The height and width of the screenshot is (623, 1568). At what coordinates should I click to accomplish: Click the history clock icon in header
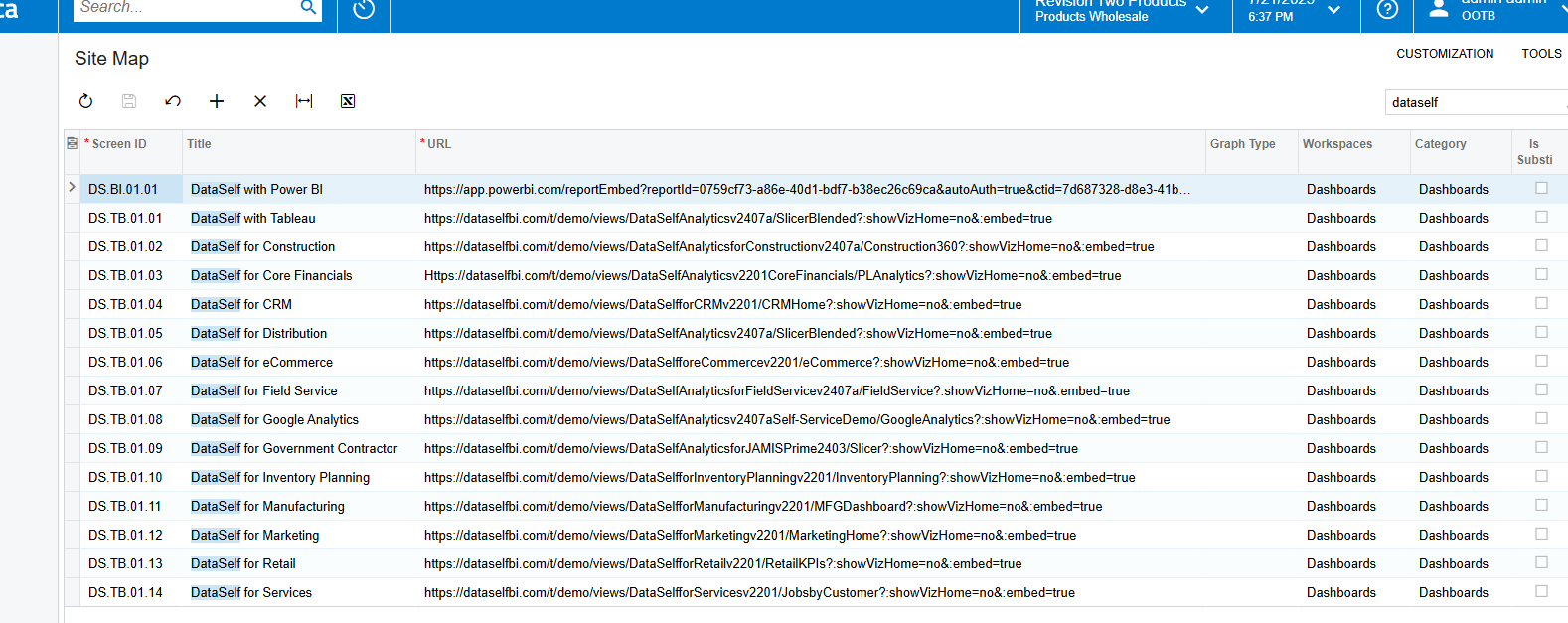click(364, 10)
